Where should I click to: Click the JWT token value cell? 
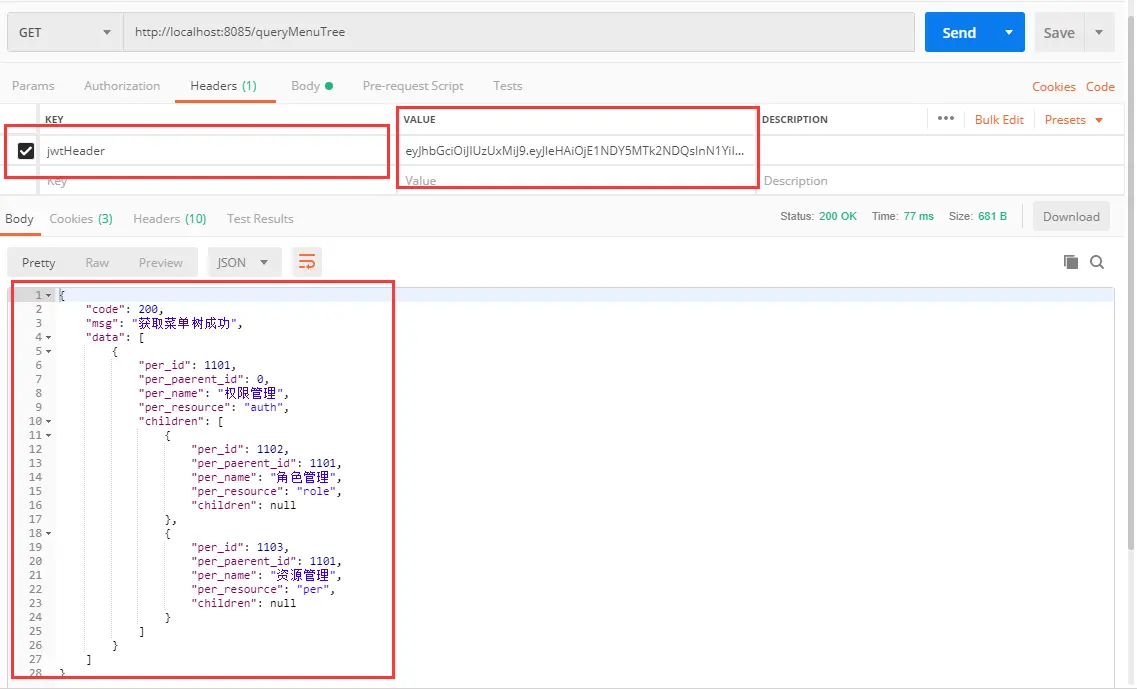(574, 151)
